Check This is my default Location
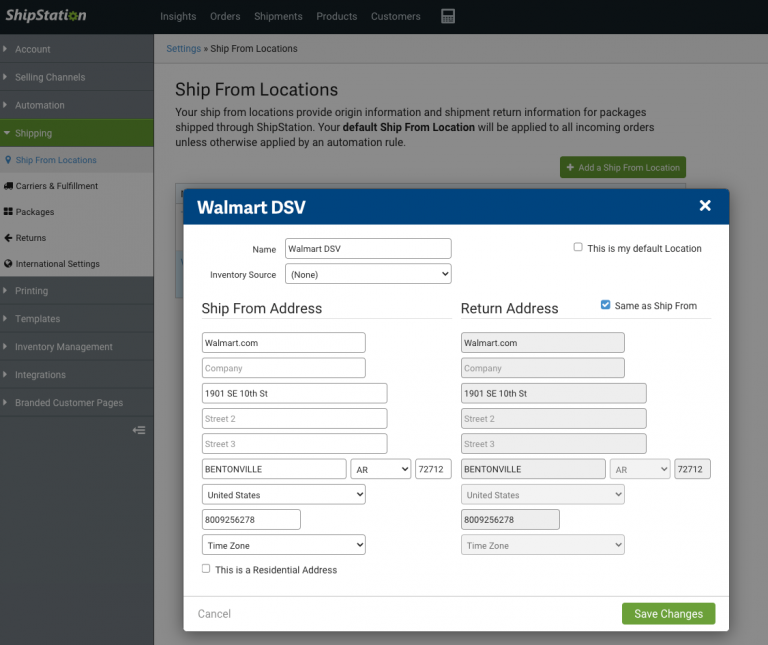Screen dimensions: 768x645 click(x=578, y=247)
